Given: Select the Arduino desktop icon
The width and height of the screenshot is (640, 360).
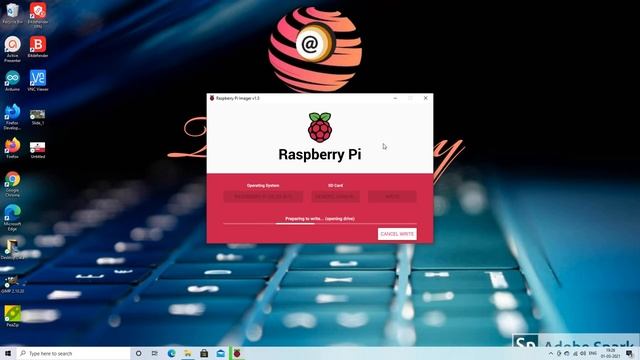Looking at the screenshot, I should (12, 80).
